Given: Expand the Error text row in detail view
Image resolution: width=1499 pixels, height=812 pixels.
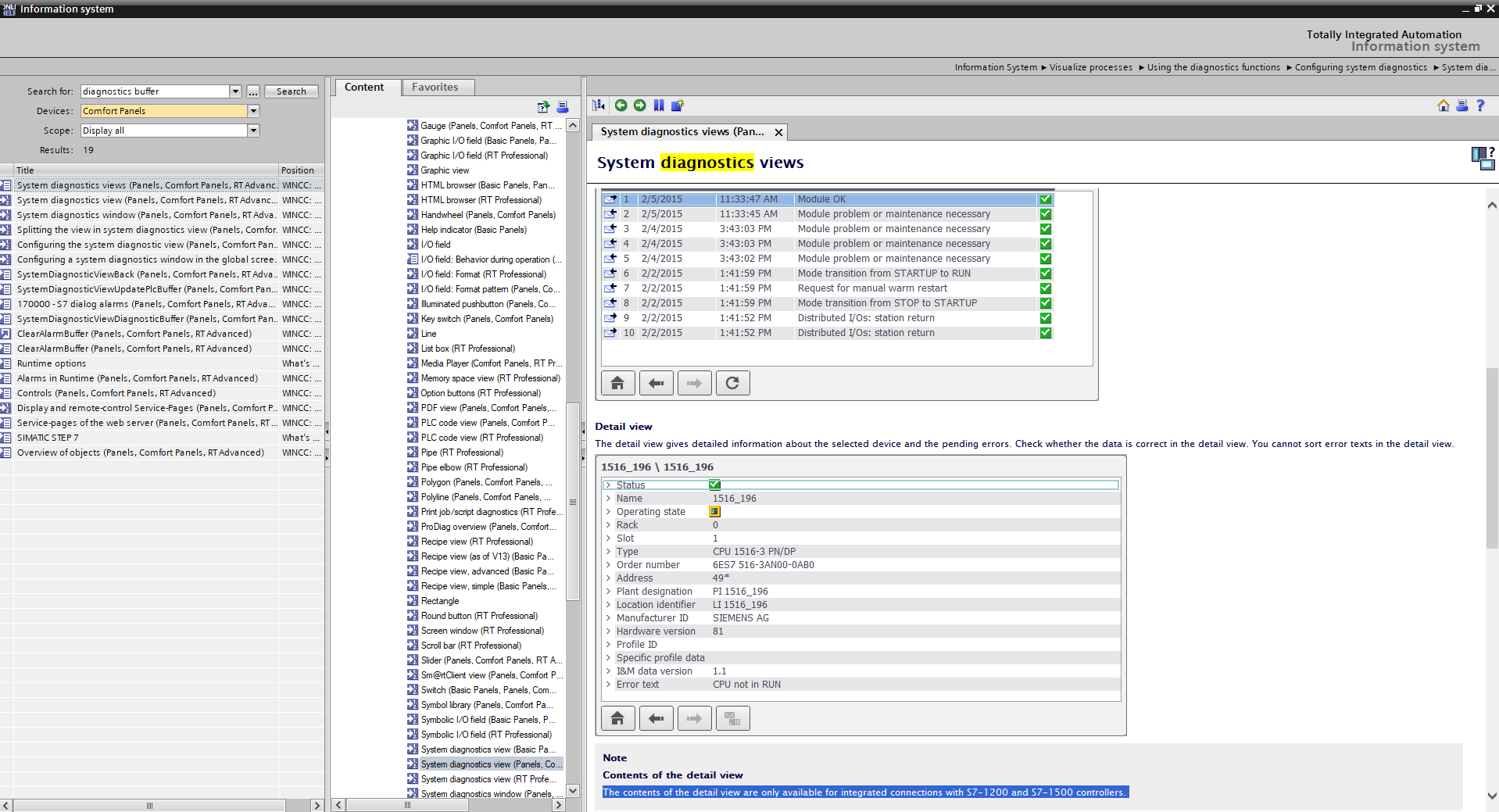Looking at the screenshot, I should click(608, 685).
